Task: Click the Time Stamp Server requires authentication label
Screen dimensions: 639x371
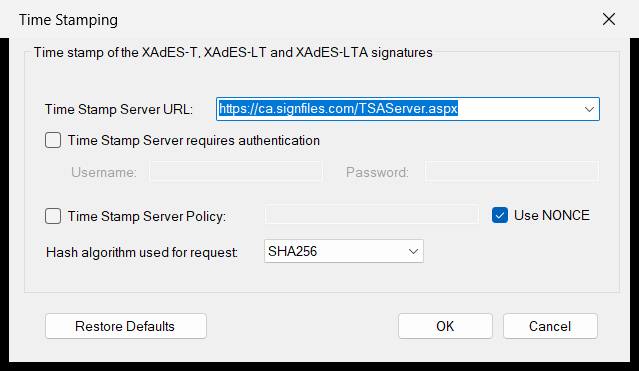Action: (x=194, y=141)
